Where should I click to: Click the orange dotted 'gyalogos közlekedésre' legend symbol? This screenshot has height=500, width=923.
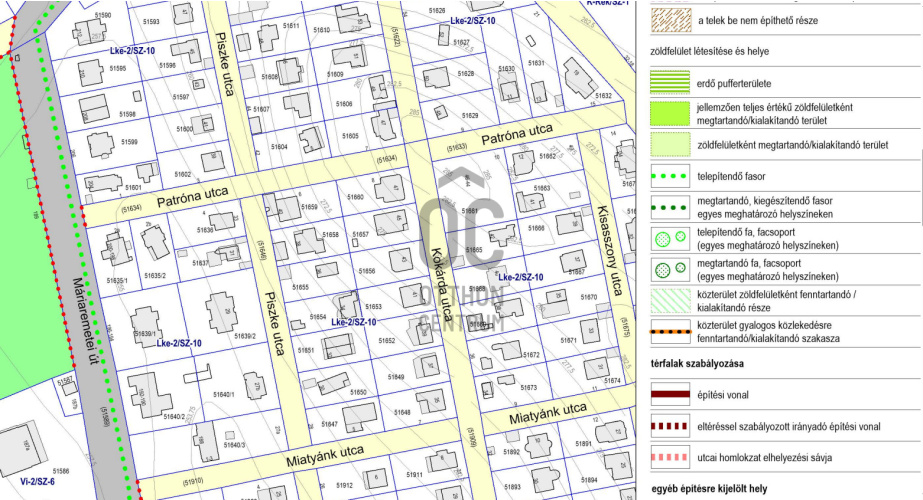click(666, 332)
